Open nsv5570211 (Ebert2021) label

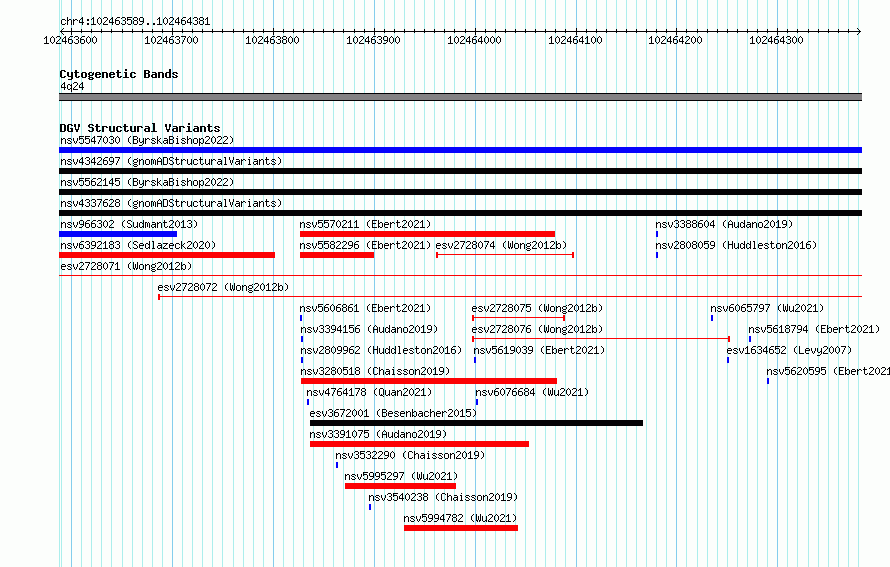(x=365, y=224)
